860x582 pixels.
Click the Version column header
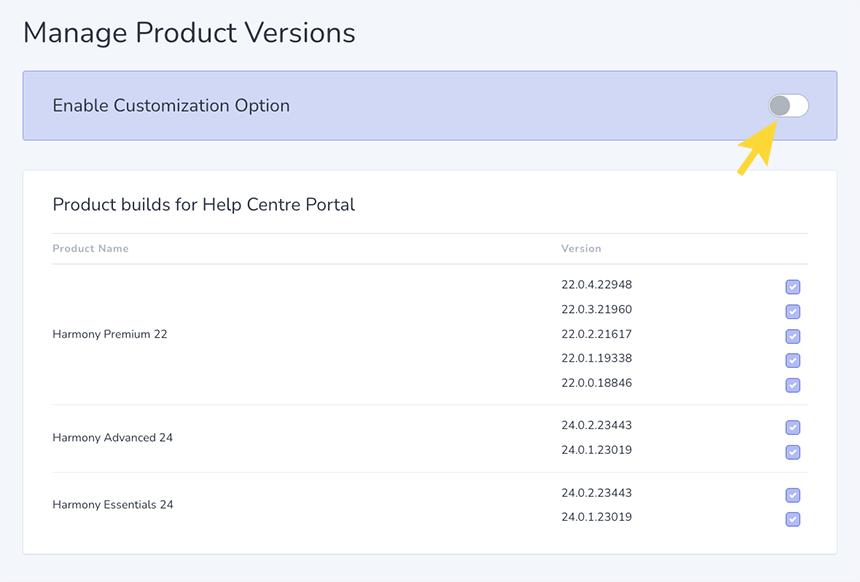(581, 249)
